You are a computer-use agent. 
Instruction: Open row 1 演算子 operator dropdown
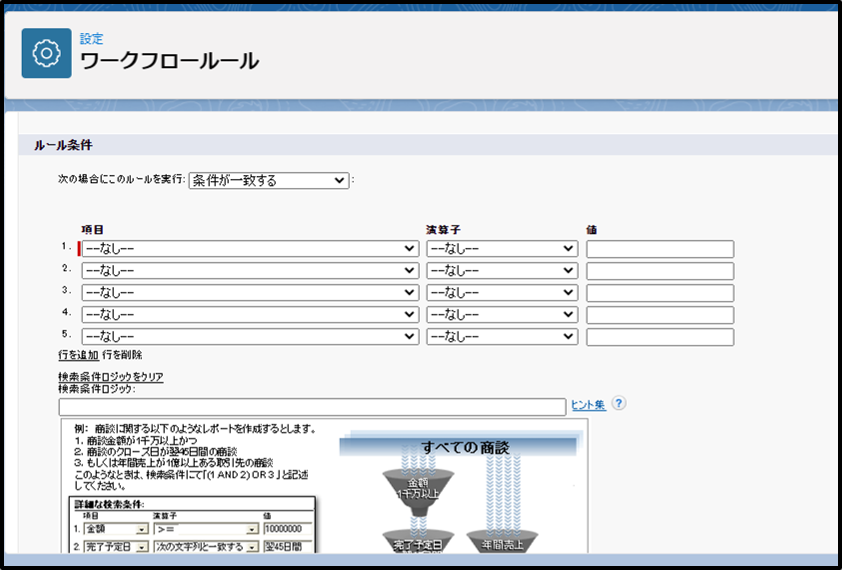click(502, 249)
